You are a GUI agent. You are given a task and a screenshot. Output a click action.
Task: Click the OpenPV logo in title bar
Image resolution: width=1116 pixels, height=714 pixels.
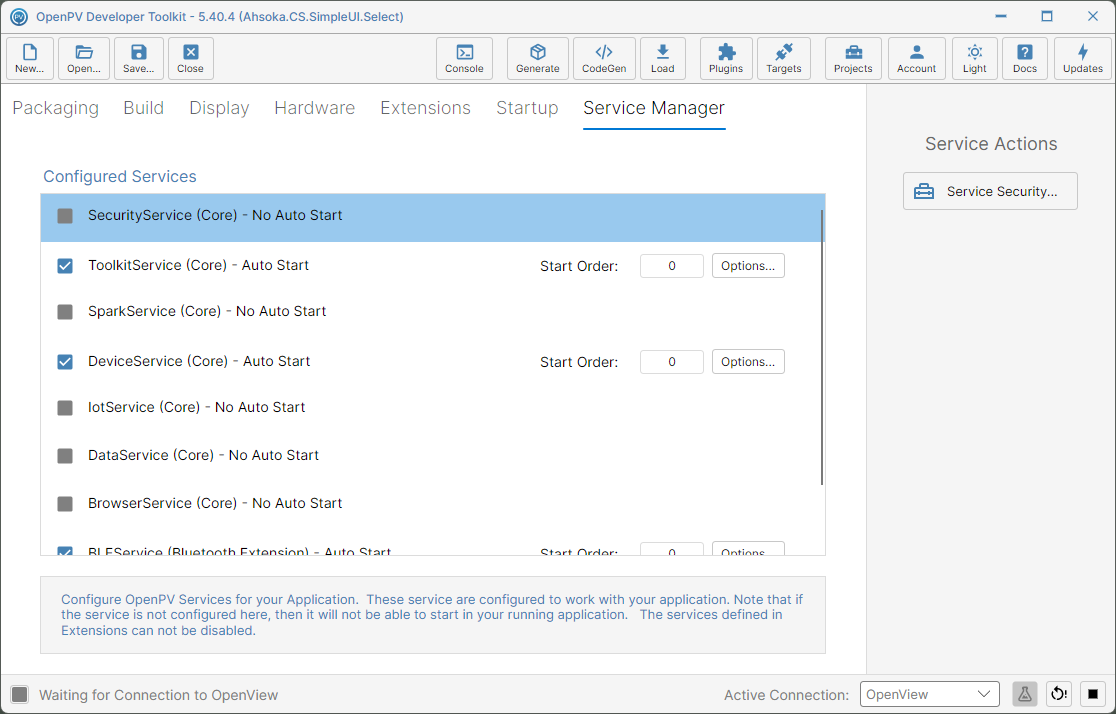click(x=19, y=16)
